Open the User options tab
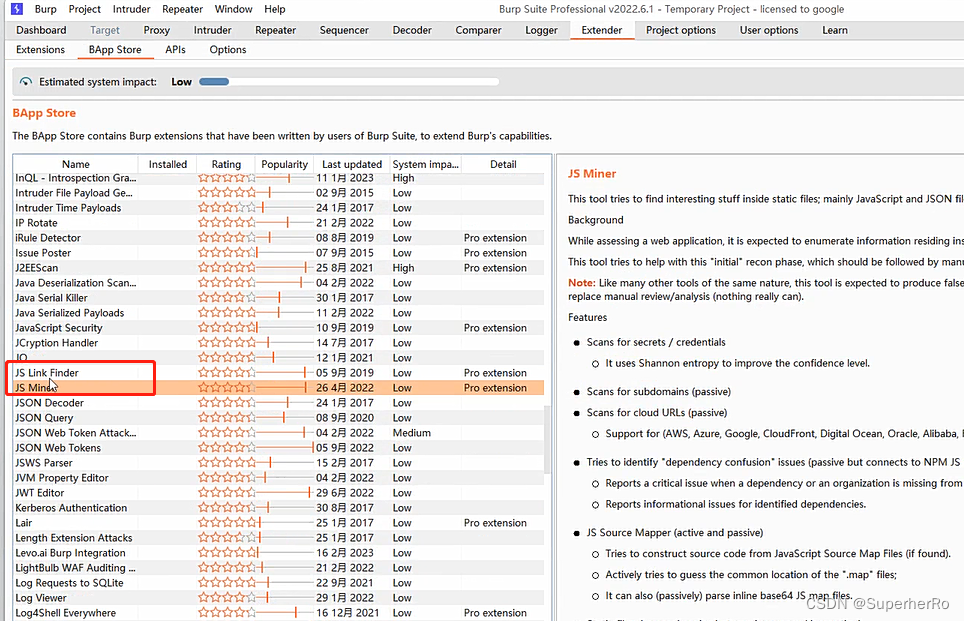 (769, 30)
